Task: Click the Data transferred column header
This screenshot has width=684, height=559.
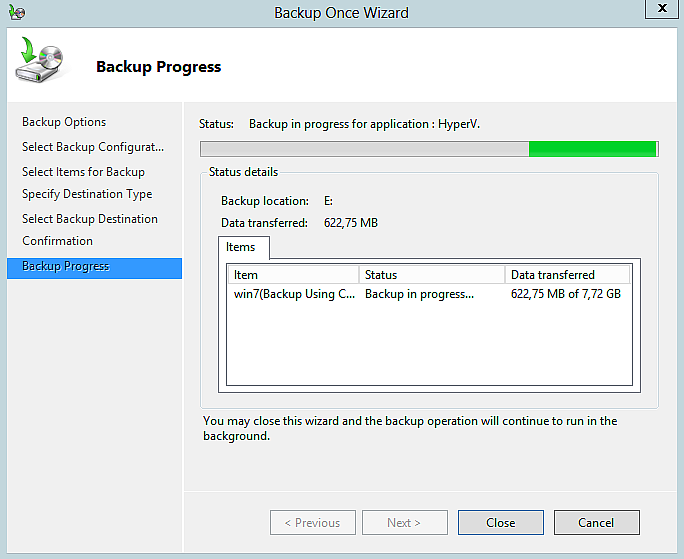Action: (x=567, y=275)
